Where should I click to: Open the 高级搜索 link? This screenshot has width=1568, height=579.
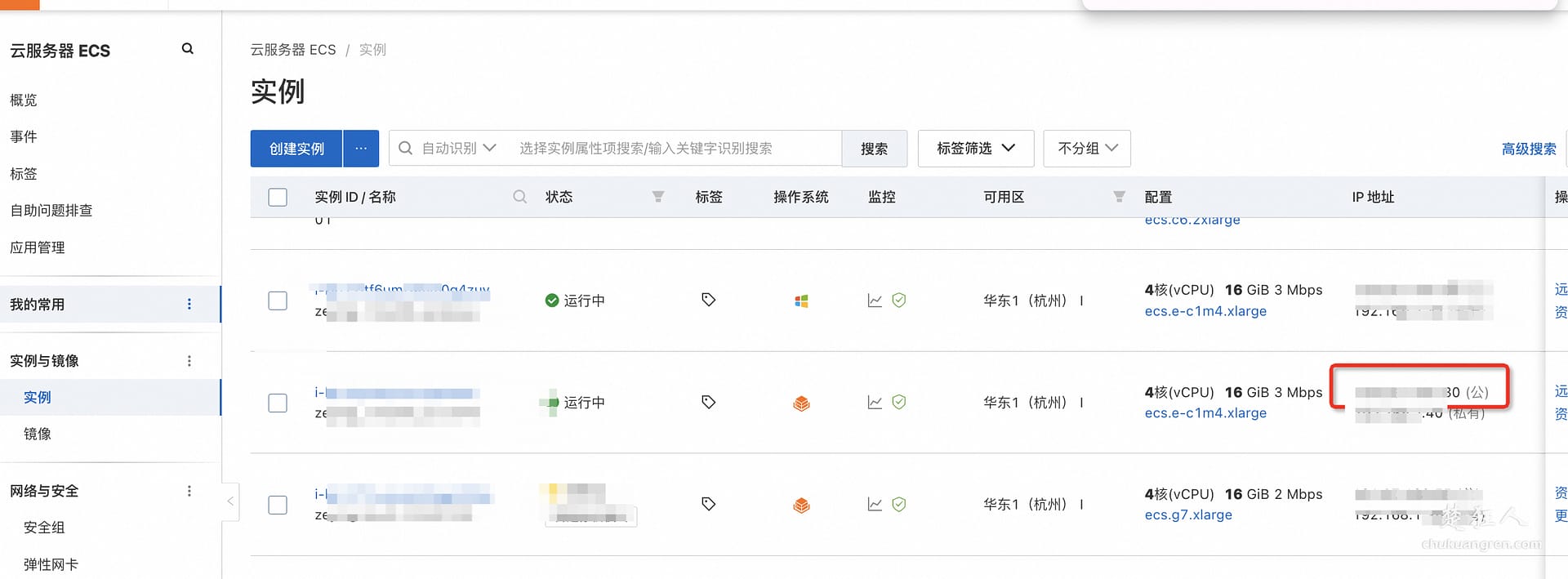coord(1528,149)
